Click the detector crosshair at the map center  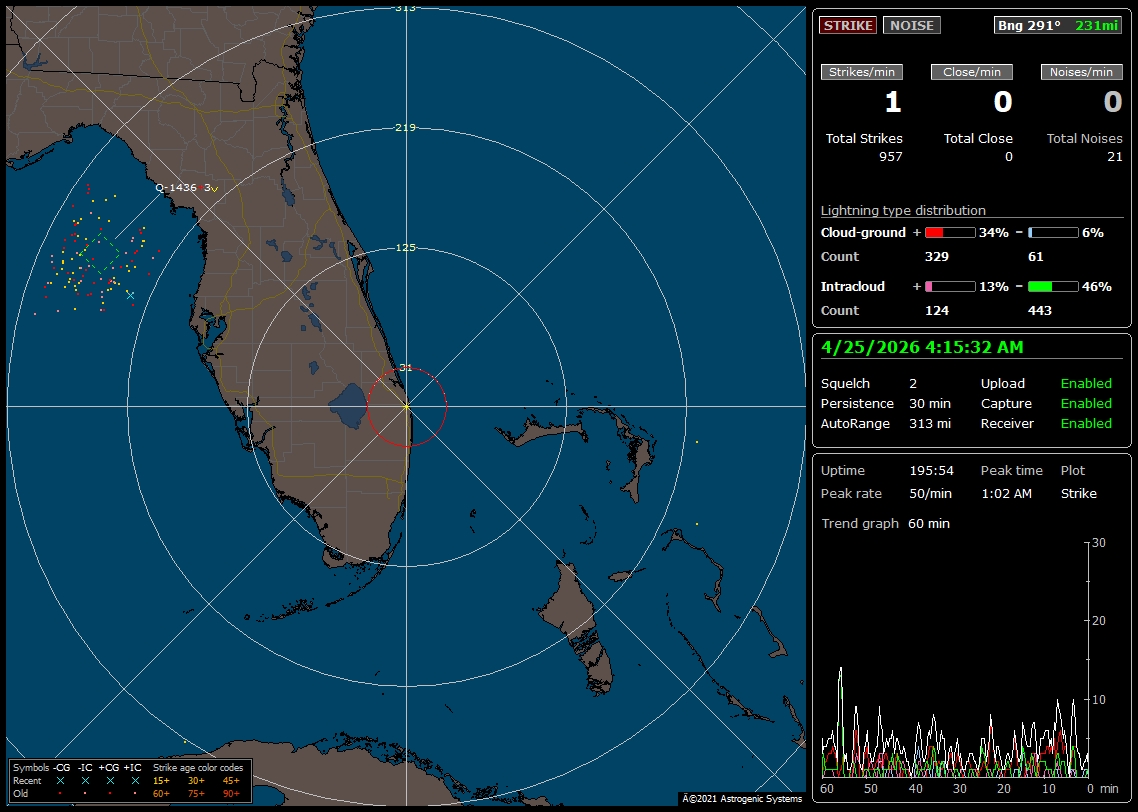(x=406, y=406)
